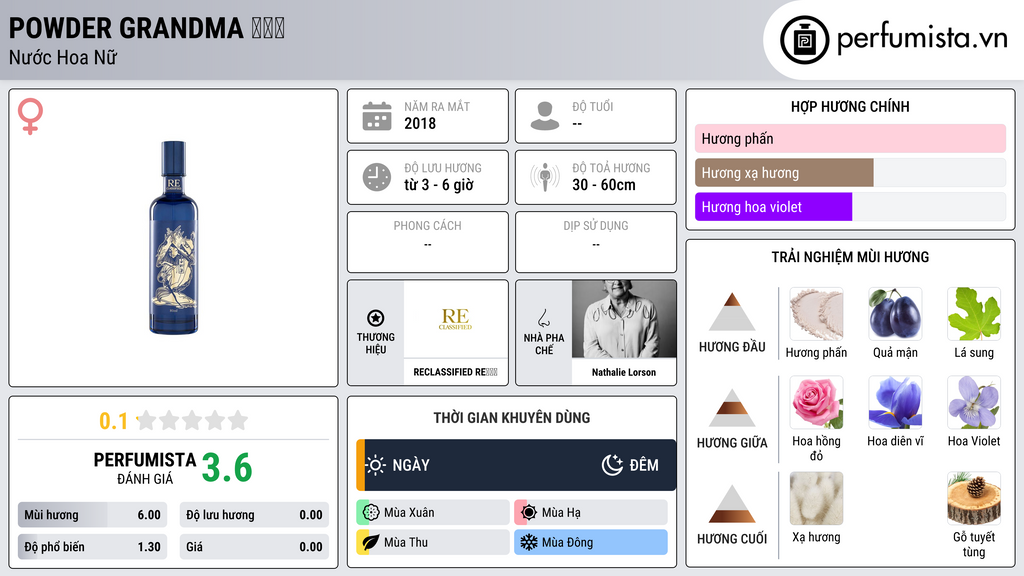Click the Phong cách info box
Screen dimensions: 1024x576
coord(428,242)
